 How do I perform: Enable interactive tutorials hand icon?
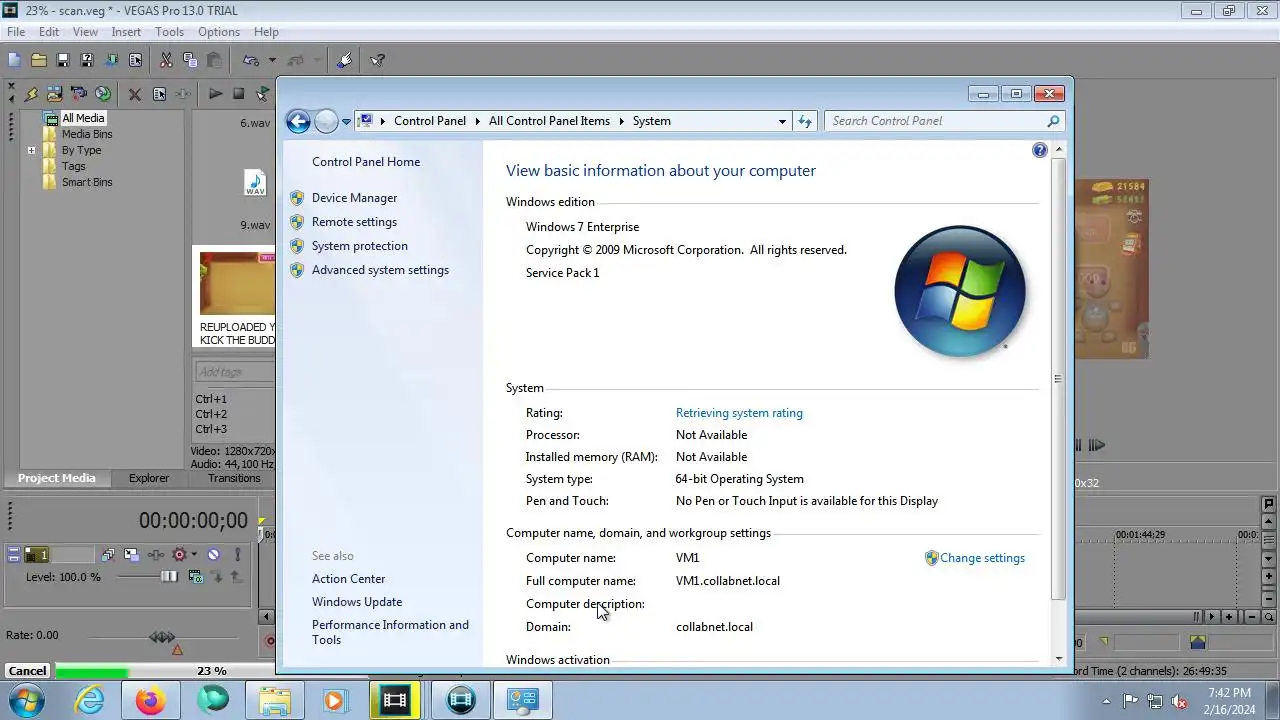(x=344, y=60)
